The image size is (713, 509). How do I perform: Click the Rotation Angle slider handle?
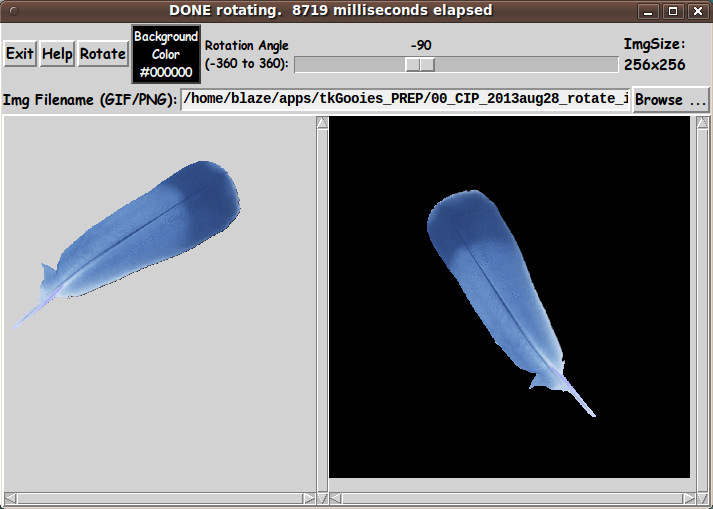420,64
